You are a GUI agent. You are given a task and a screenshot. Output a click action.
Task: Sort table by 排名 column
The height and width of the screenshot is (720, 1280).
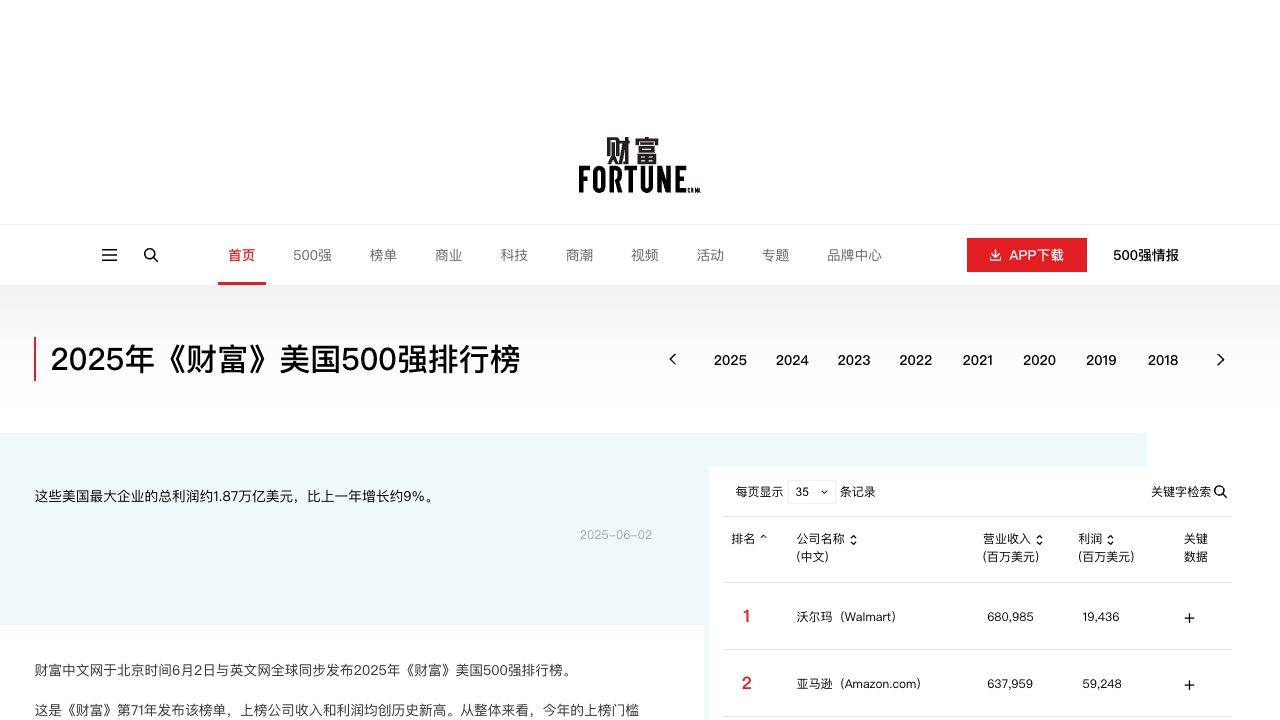[x=749, y=539]
